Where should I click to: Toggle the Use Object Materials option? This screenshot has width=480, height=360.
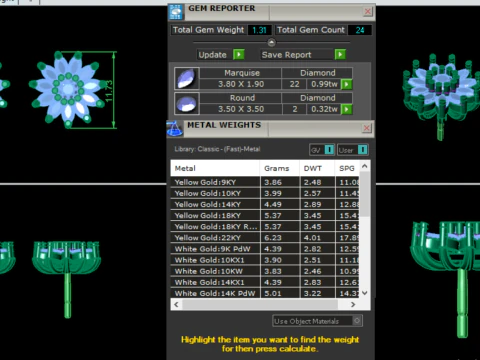357,321
